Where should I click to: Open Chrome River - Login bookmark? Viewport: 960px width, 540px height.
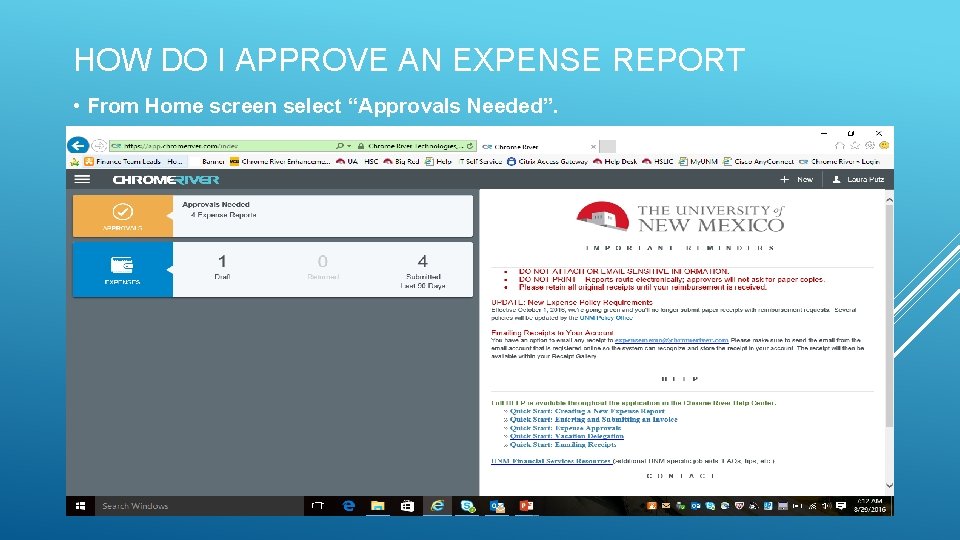839,162
